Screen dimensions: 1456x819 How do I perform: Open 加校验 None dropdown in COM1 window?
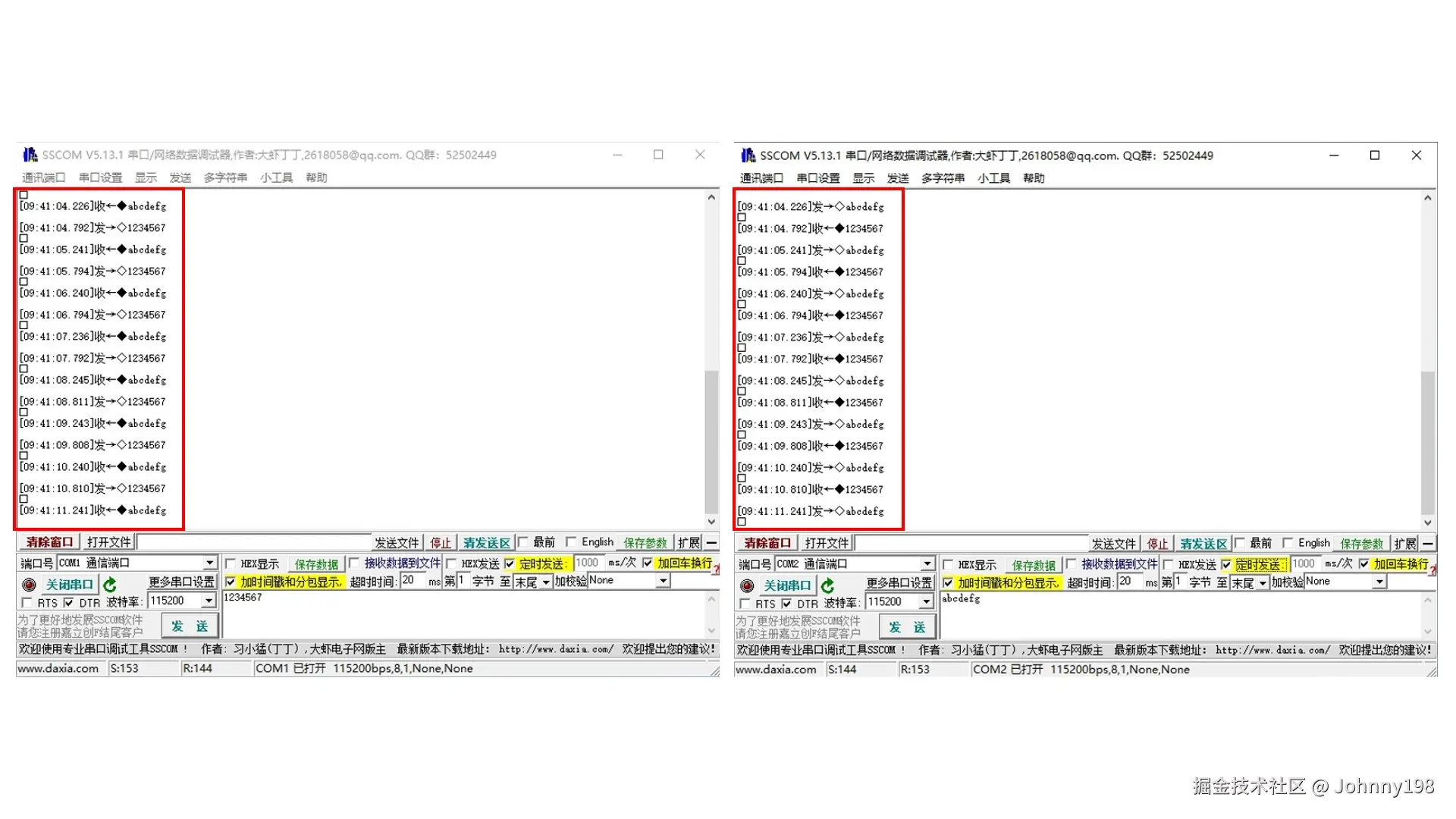[x=663, y=581]
